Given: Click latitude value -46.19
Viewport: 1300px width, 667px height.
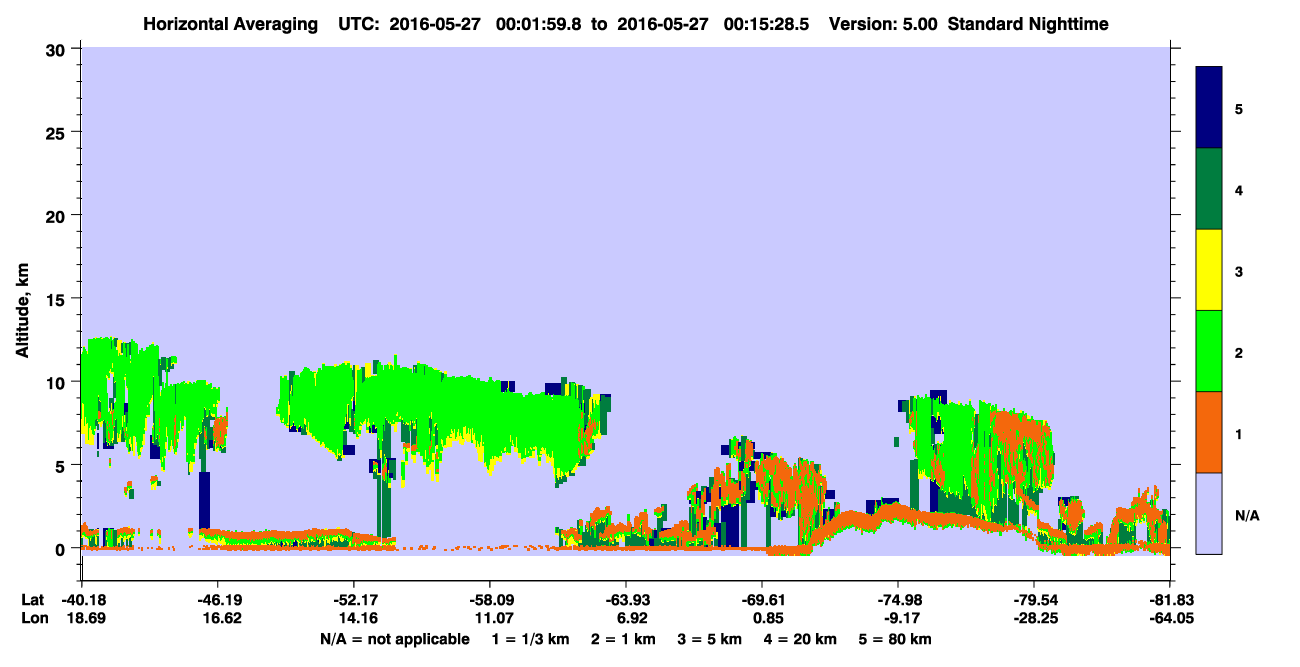Looking at the screenshot, I should click(x=217, y=600).
